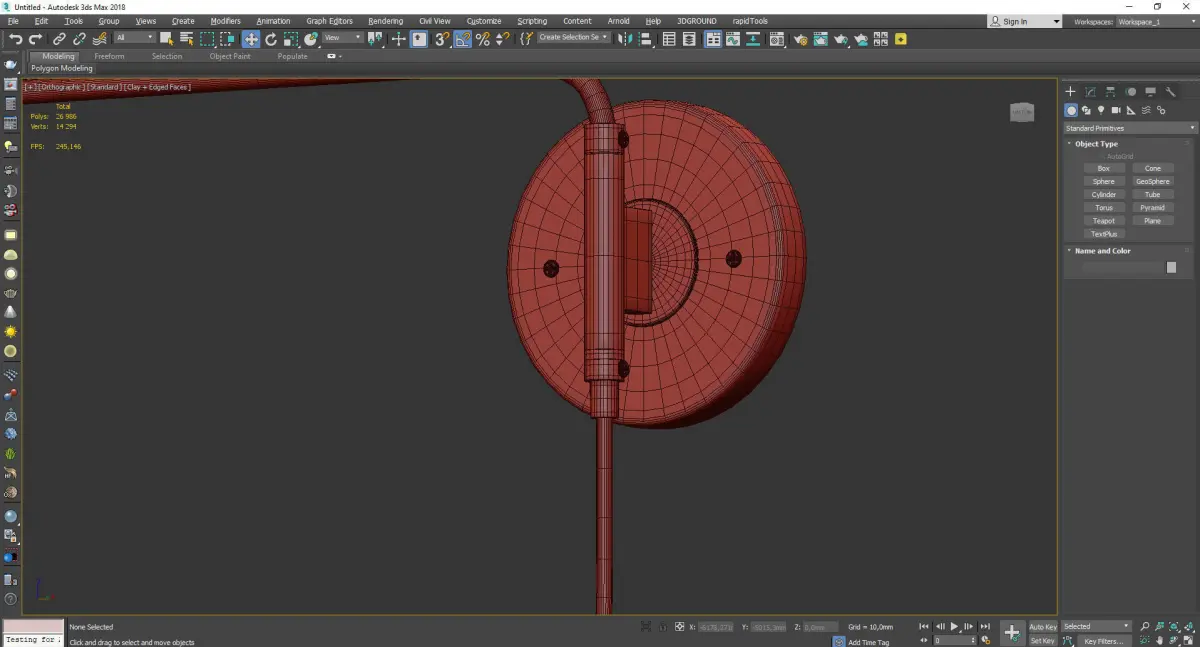Open the selection filter 'All' dropdown
Image resolution: width=1200 pixels, height=647 pixels.
(x=134, y=38)
